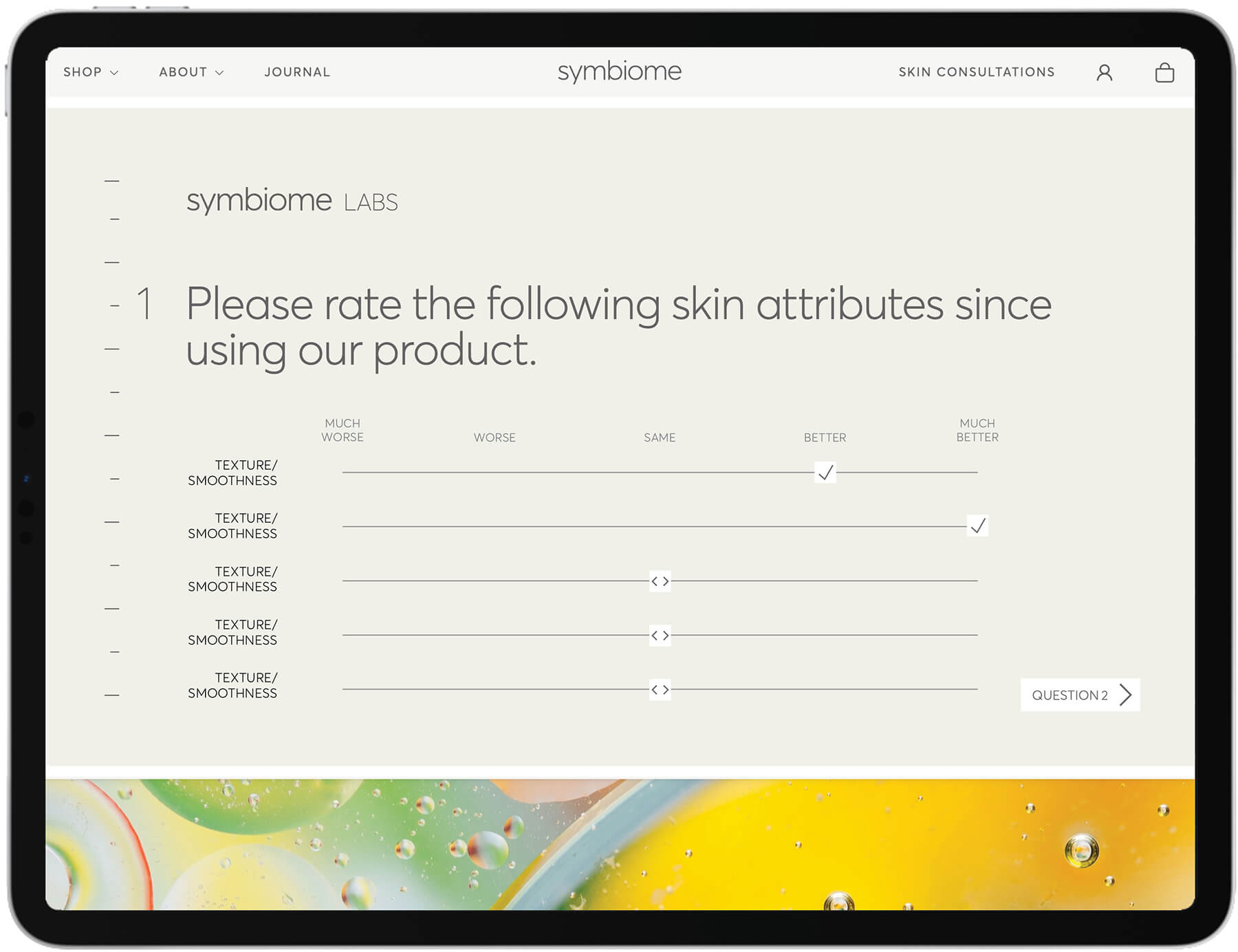Go to QUESTION 2 button
Image resolution: width=1238 pixels, height=952 pixels.
[1080, 695]
